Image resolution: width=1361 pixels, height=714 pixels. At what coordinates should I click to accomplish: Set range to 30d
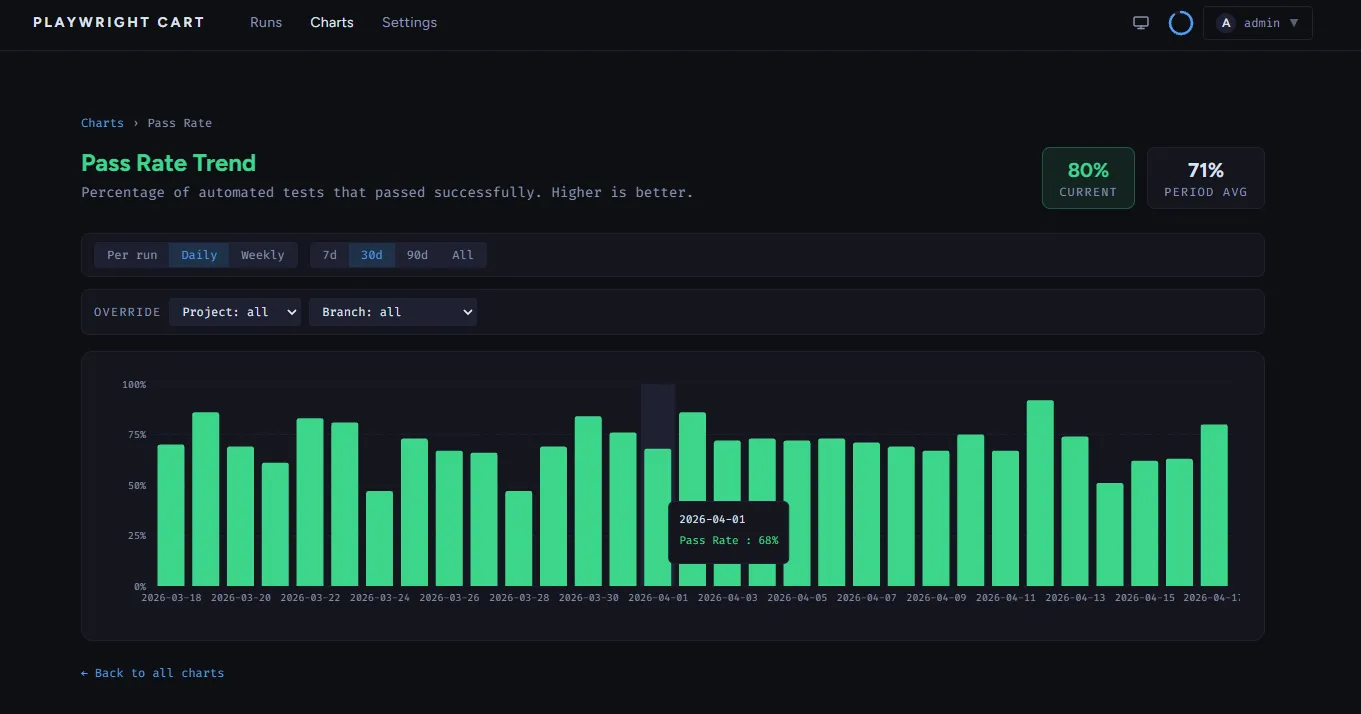(x=372, y=255)
